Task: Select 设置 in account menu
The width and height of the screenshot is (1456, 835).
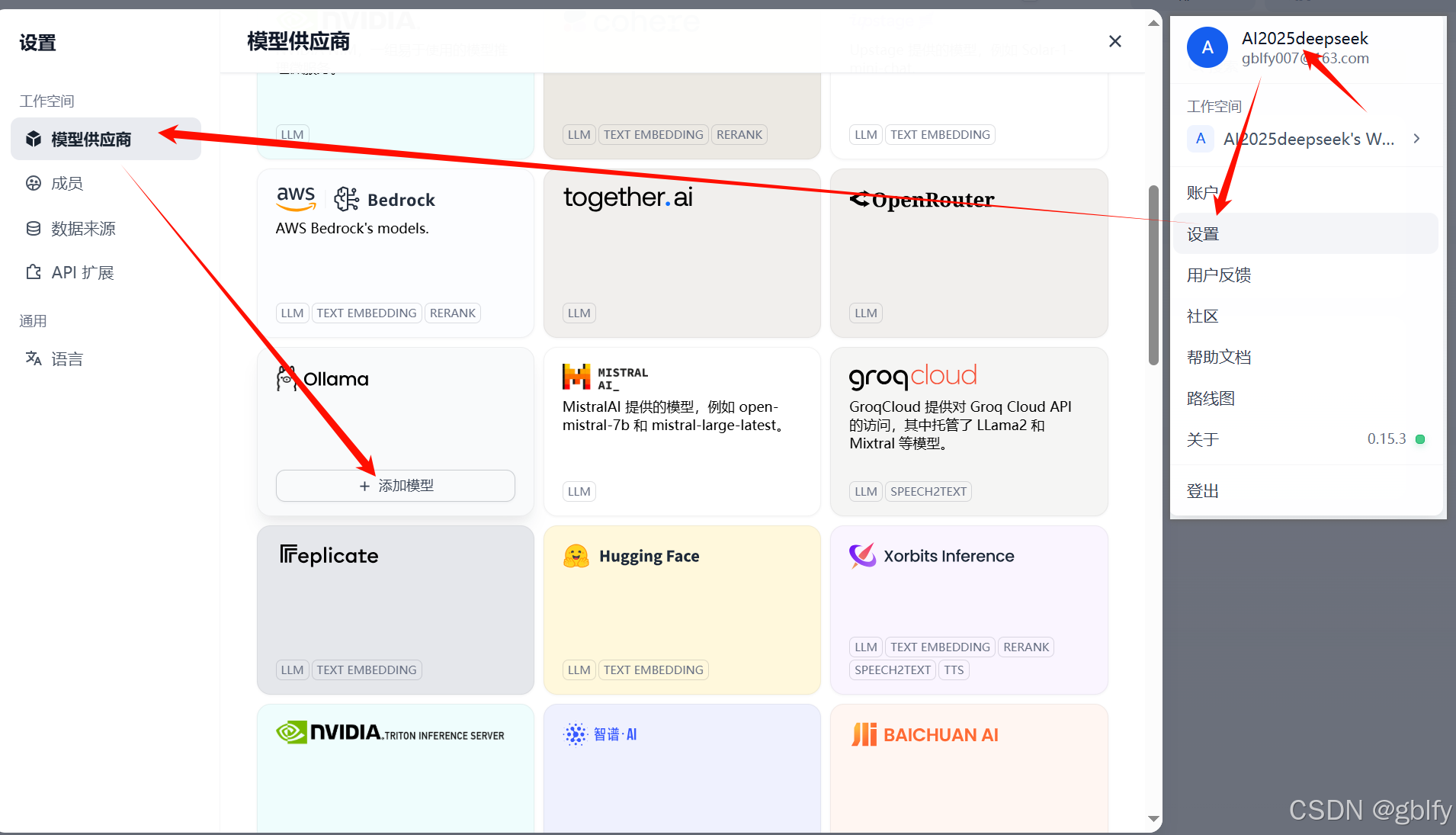Action: coord(1307,233)
